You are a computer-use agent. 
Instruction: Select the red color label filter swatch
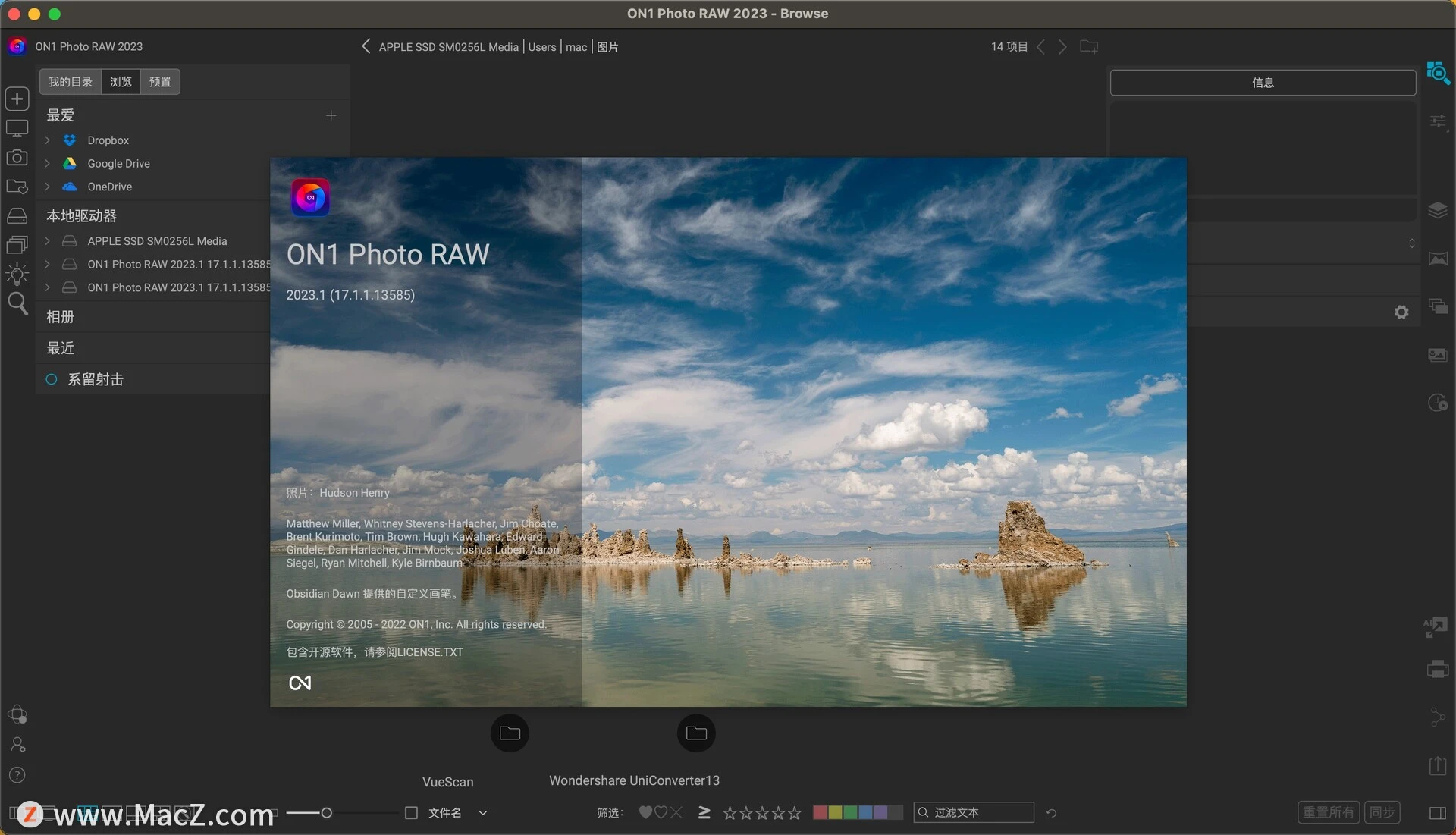pyautogui.click(x=820, y=812)
